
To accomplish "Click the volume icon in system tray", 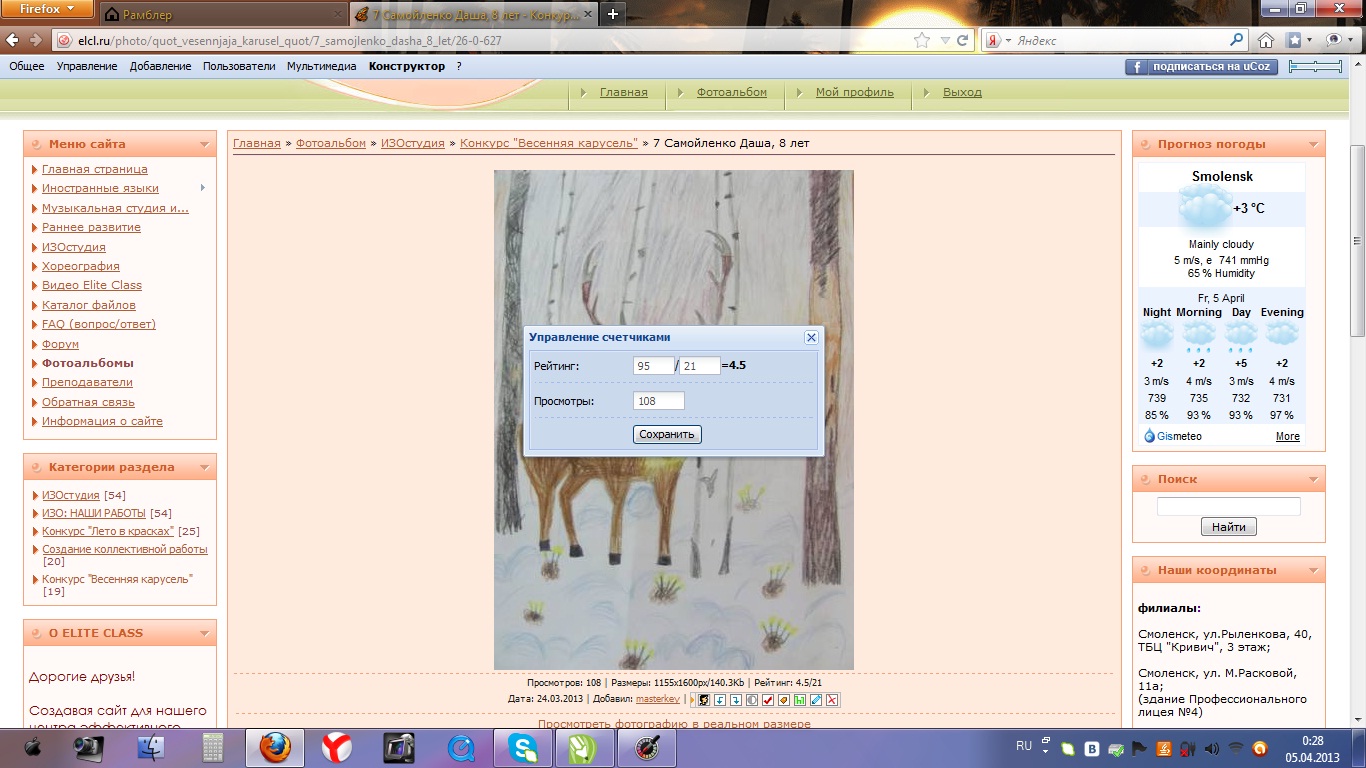I will tap(1212, 748).
